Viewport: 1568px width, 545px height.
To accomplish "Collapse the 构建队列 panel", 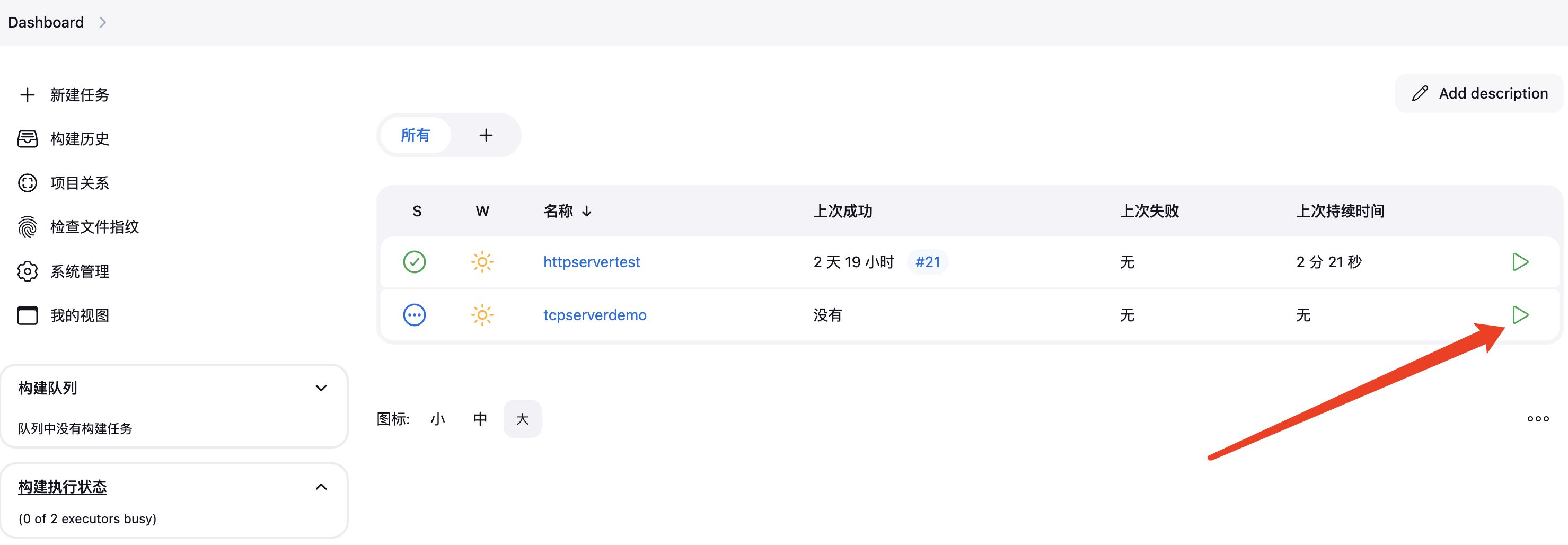I will click(x=321, y=388).
